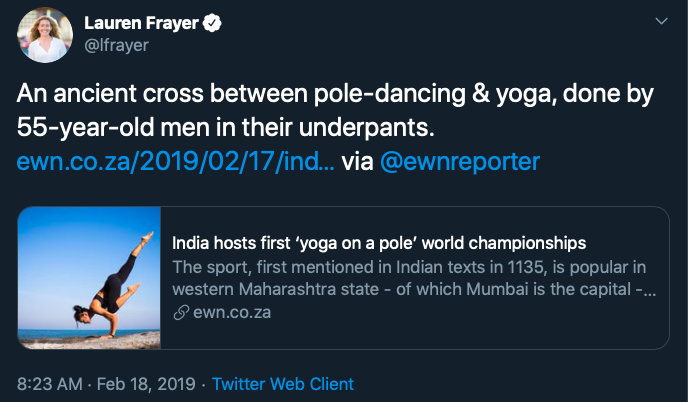This screenshot has height=402, width=688.
Task: Click the 'Maharashtra state' line in card summary
Action: pyautogui.click(x=410, y=290)
